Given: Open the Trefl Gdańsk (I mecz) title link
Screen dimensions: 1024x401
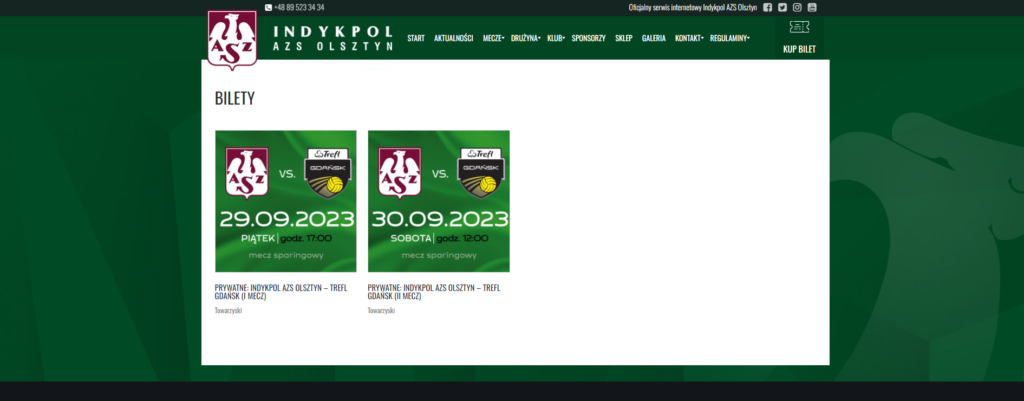Looking at the screenshot, I should pyautogui.click(x=281, y=291).
